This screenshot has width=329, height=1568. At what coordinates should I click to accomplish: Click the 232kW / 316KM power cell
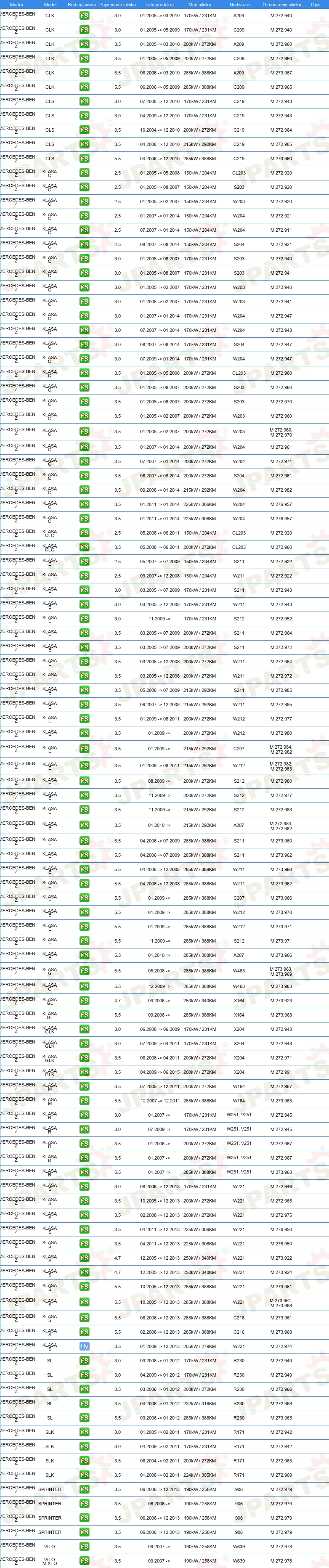(199, 1404)
